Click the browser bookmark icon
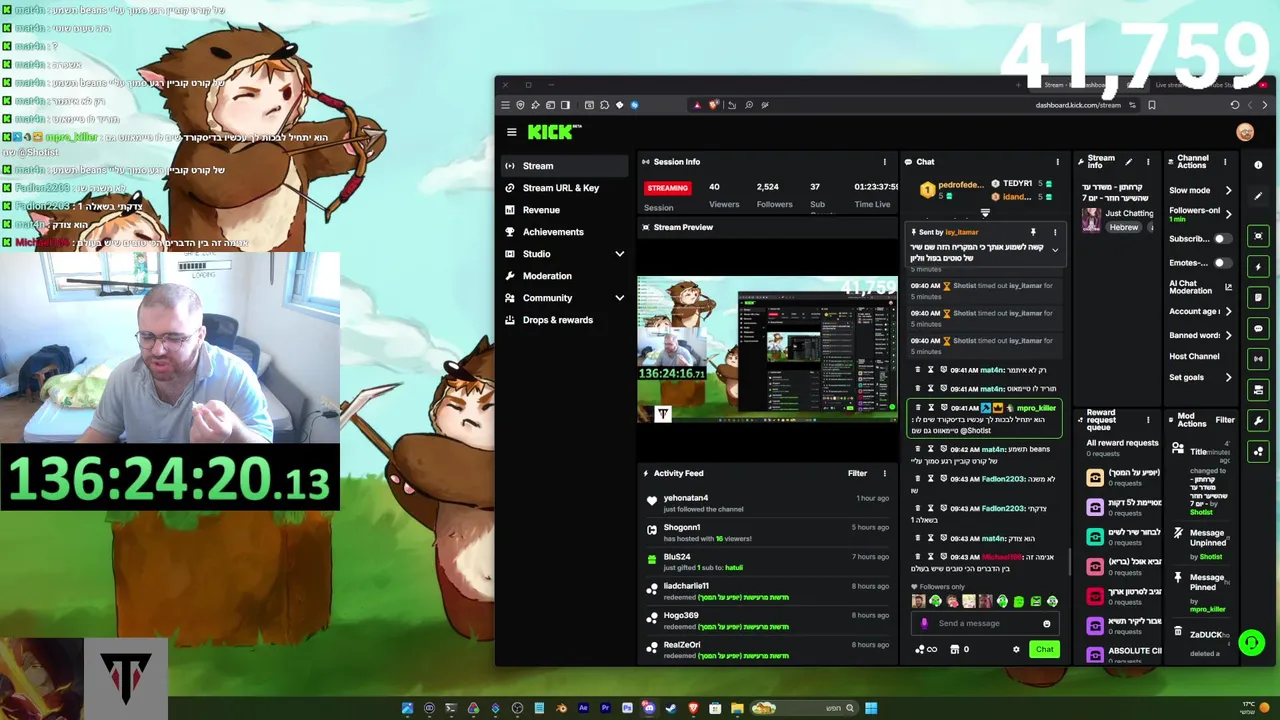1280x720 pixels. [1152, 105]
